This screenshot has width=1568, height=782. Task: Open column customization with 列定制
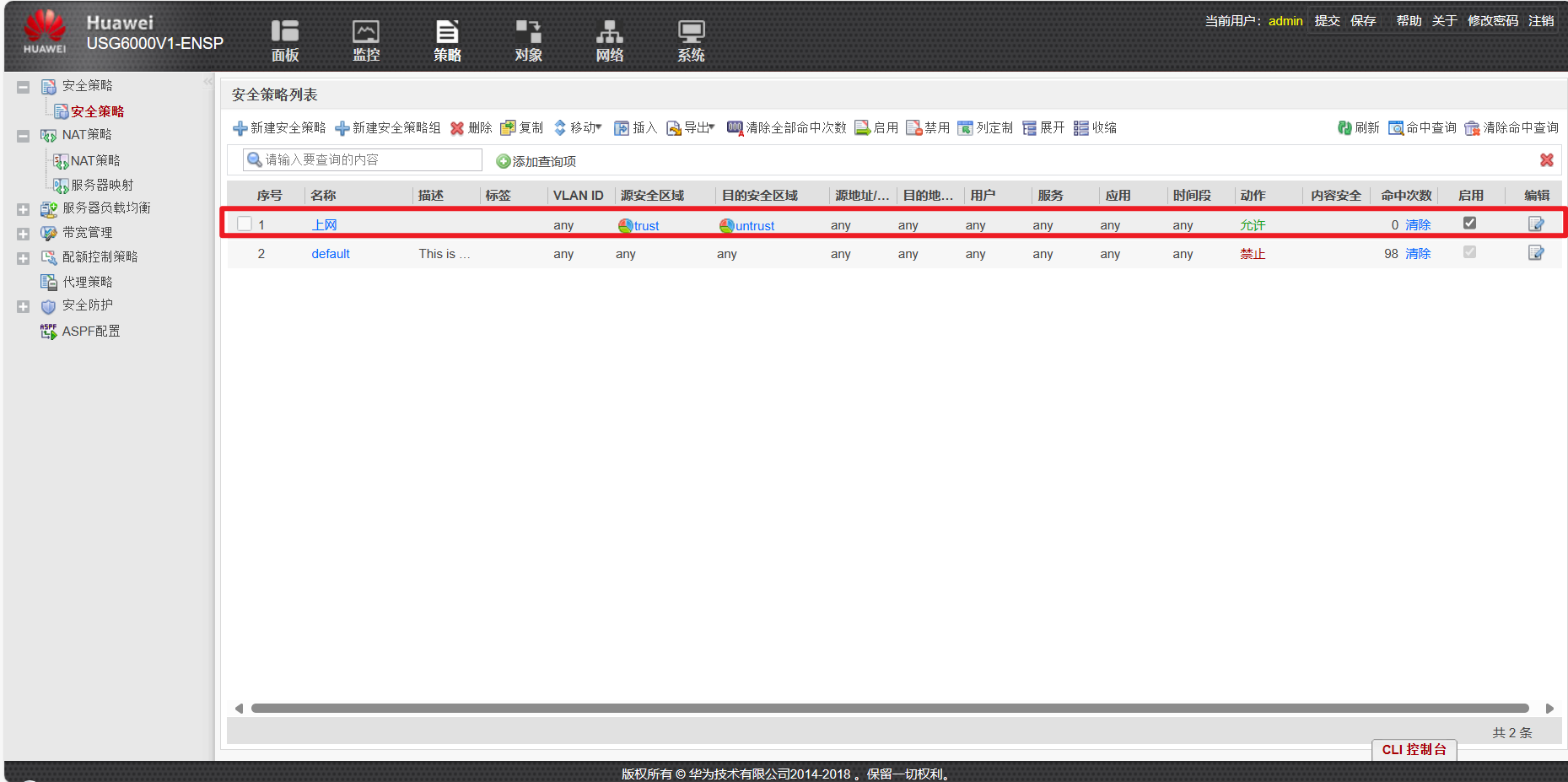click(985, 127)
